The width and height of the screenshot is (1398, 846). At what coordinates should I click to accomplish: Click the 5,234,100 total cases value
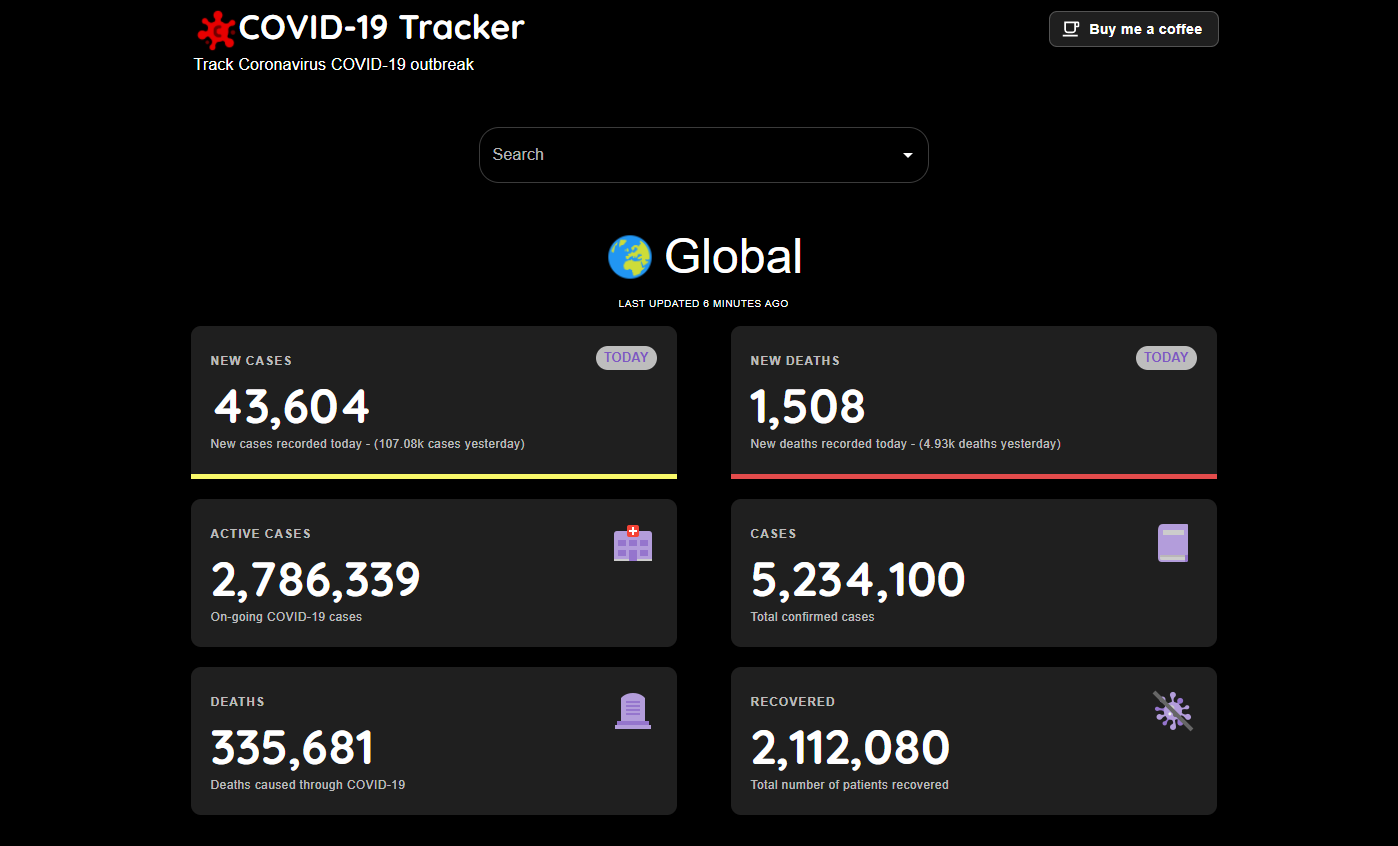(858, 580)
